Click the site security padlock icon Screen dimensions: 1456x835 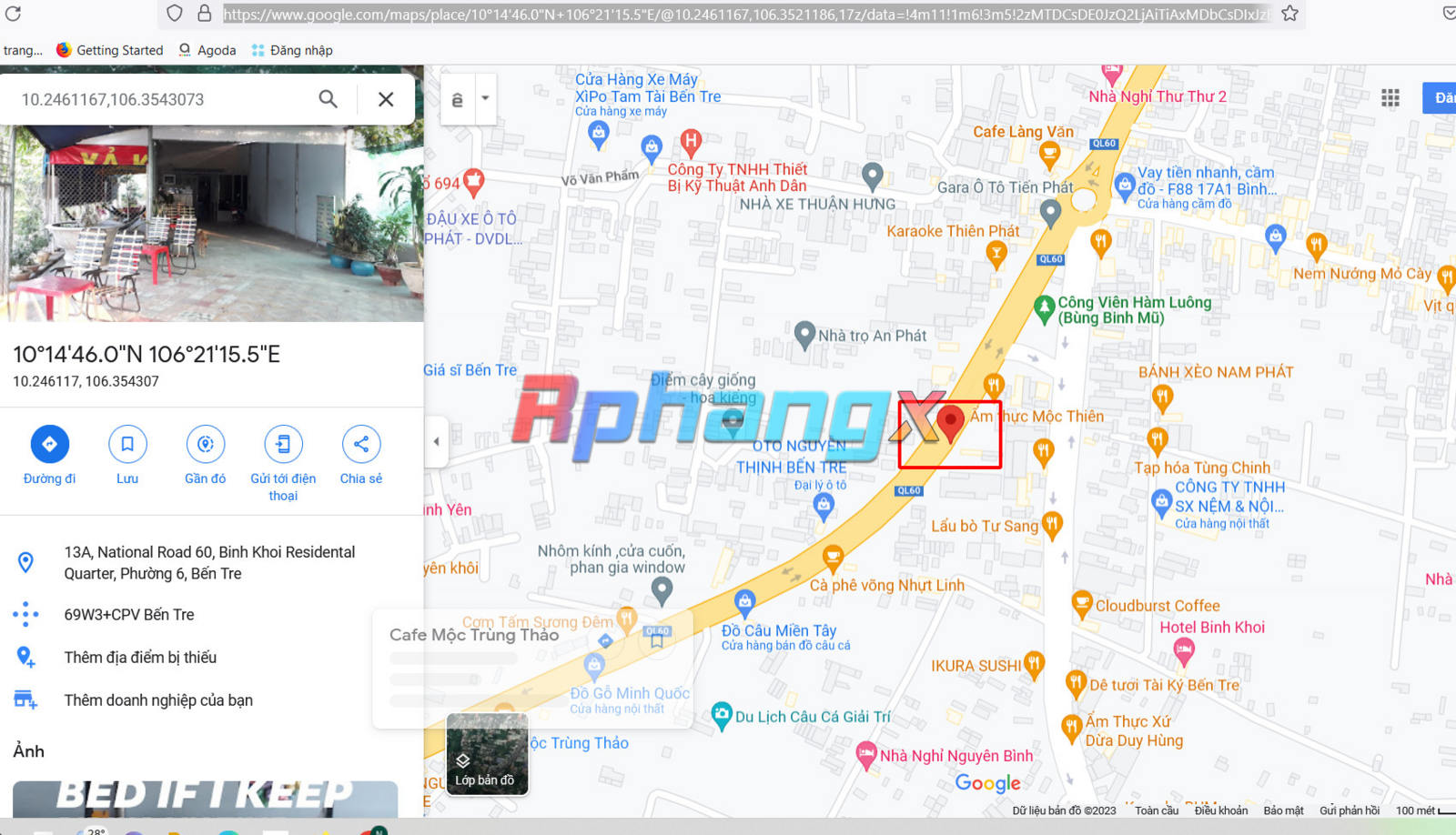pos(205,14)
